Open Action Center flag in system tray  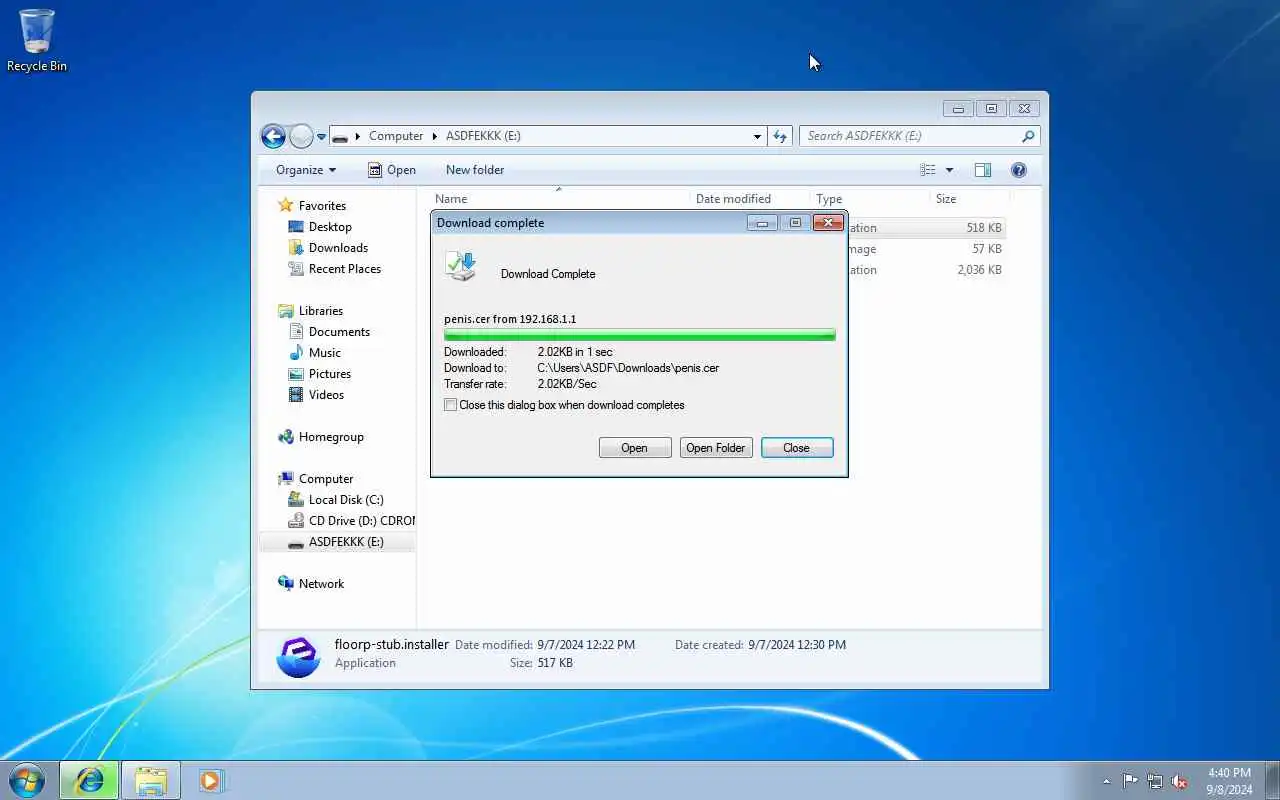1130,781
